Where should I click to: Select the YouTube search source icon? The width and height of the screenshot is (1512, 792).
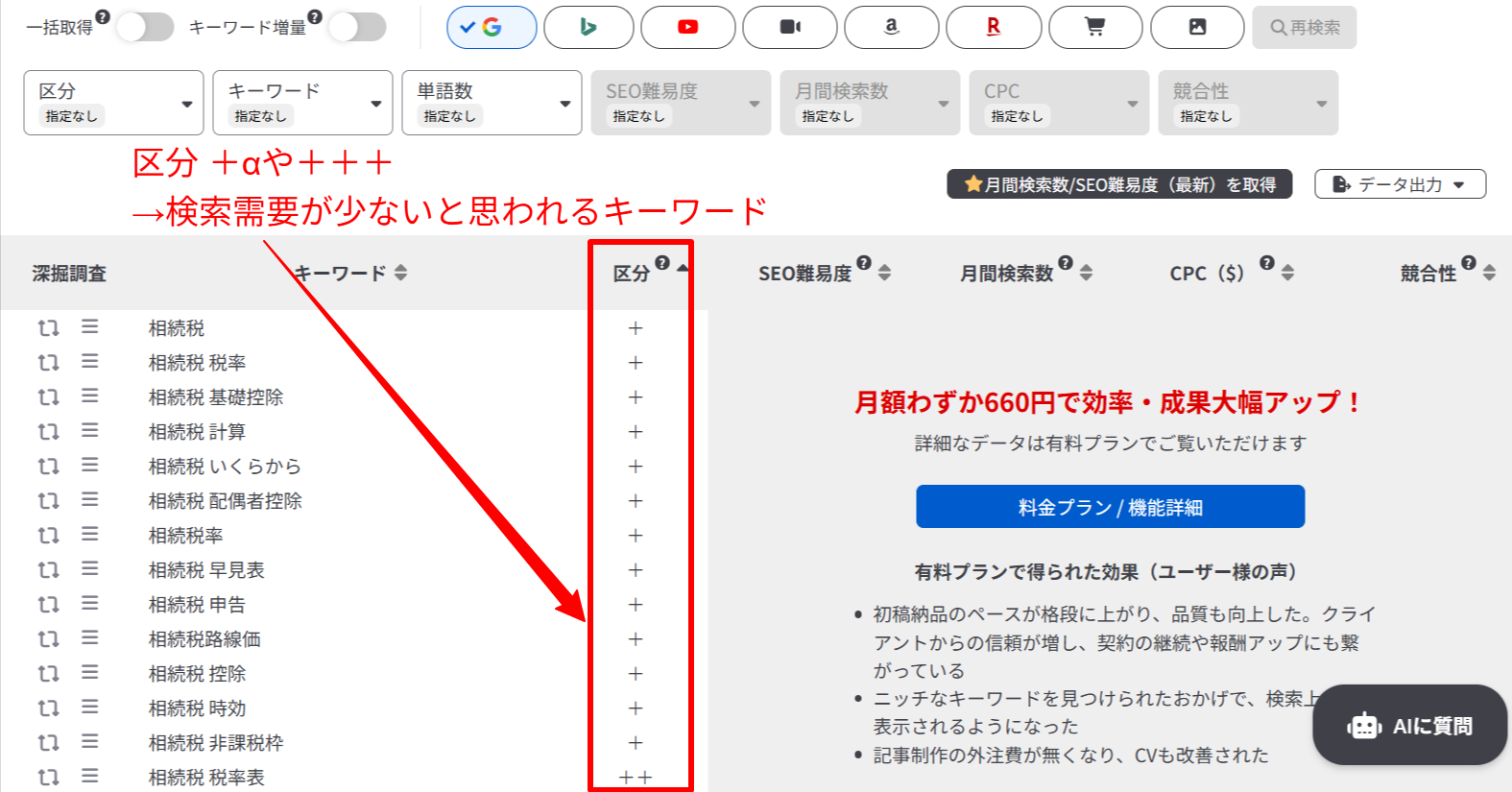click(x=687, y=27)
